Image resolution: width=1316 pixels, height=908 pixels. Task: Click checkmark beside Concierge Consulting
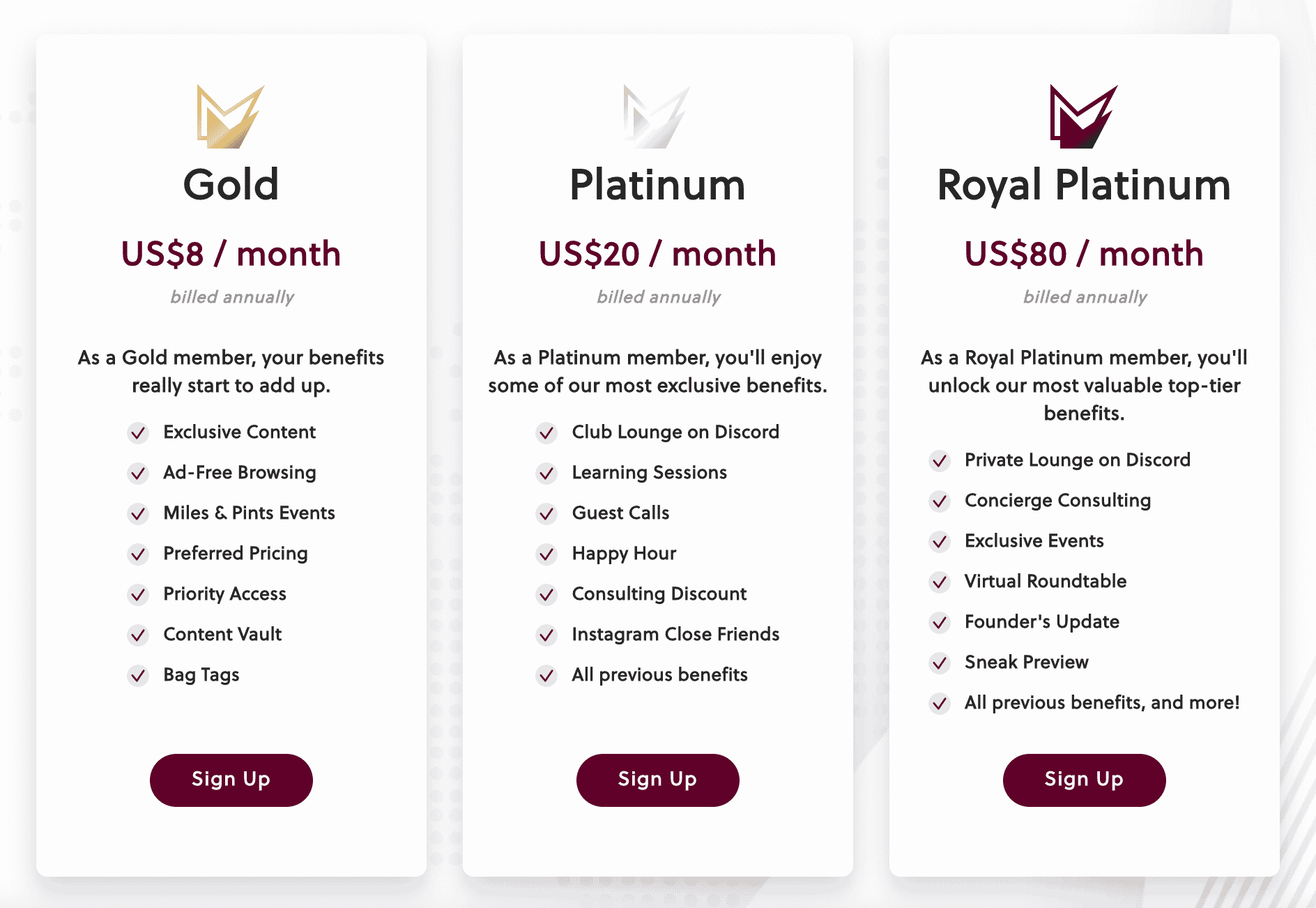(940, 501)
